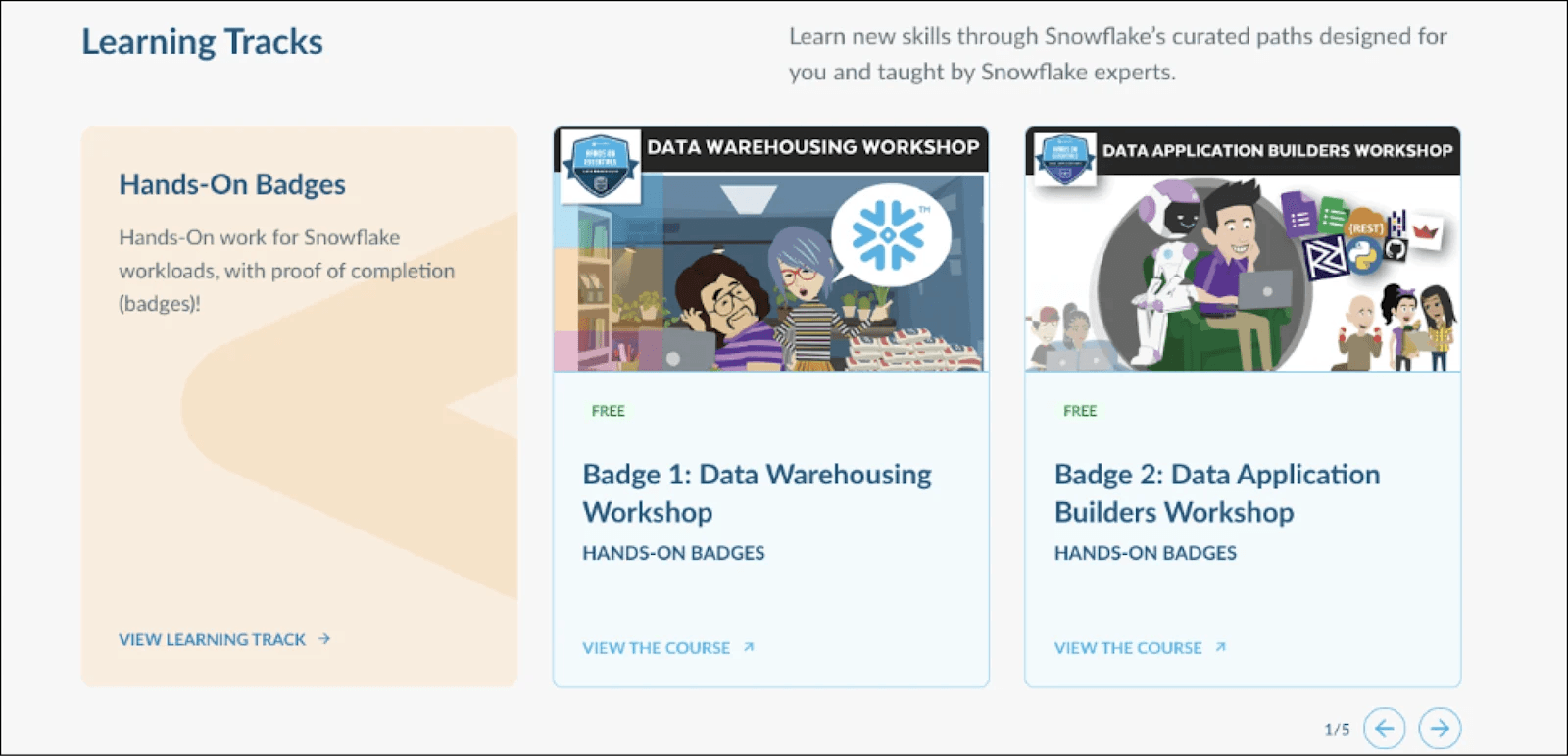
Task: Select Badge 2: Data Application Builders title
Action: (1216, 493)
